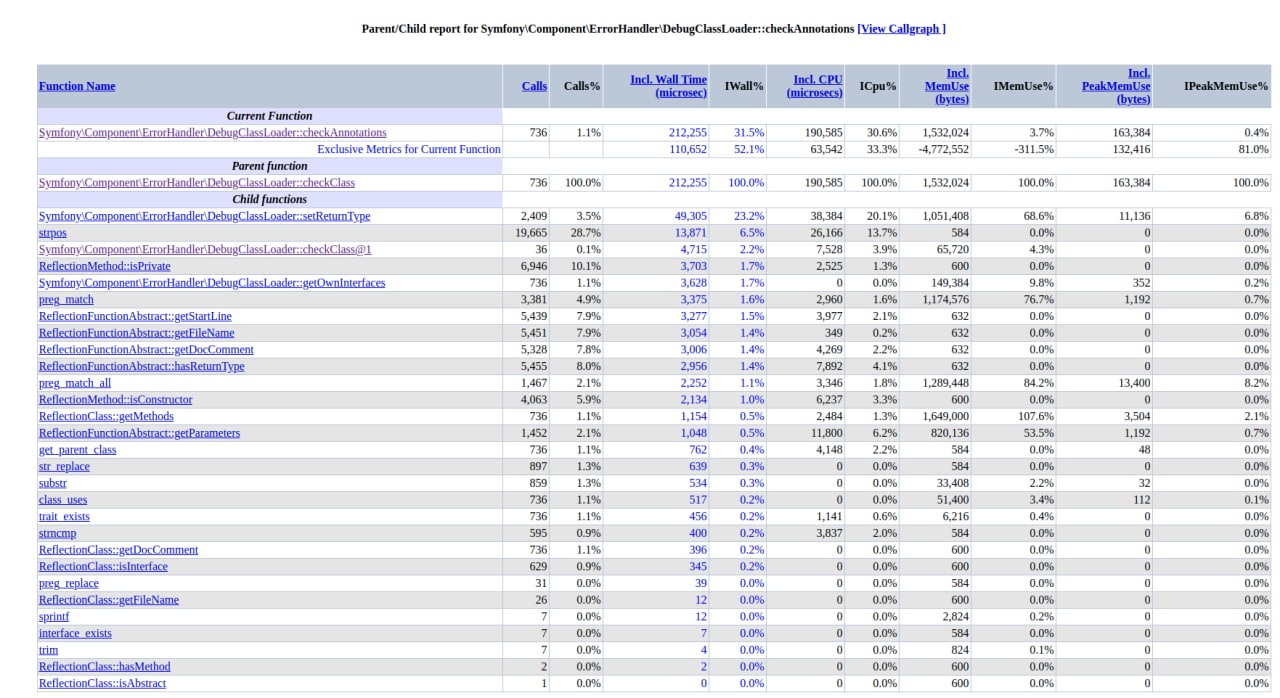The image size is (1280, 698).
Task: Open the preg_replace function report
Action: pos(69,583)
